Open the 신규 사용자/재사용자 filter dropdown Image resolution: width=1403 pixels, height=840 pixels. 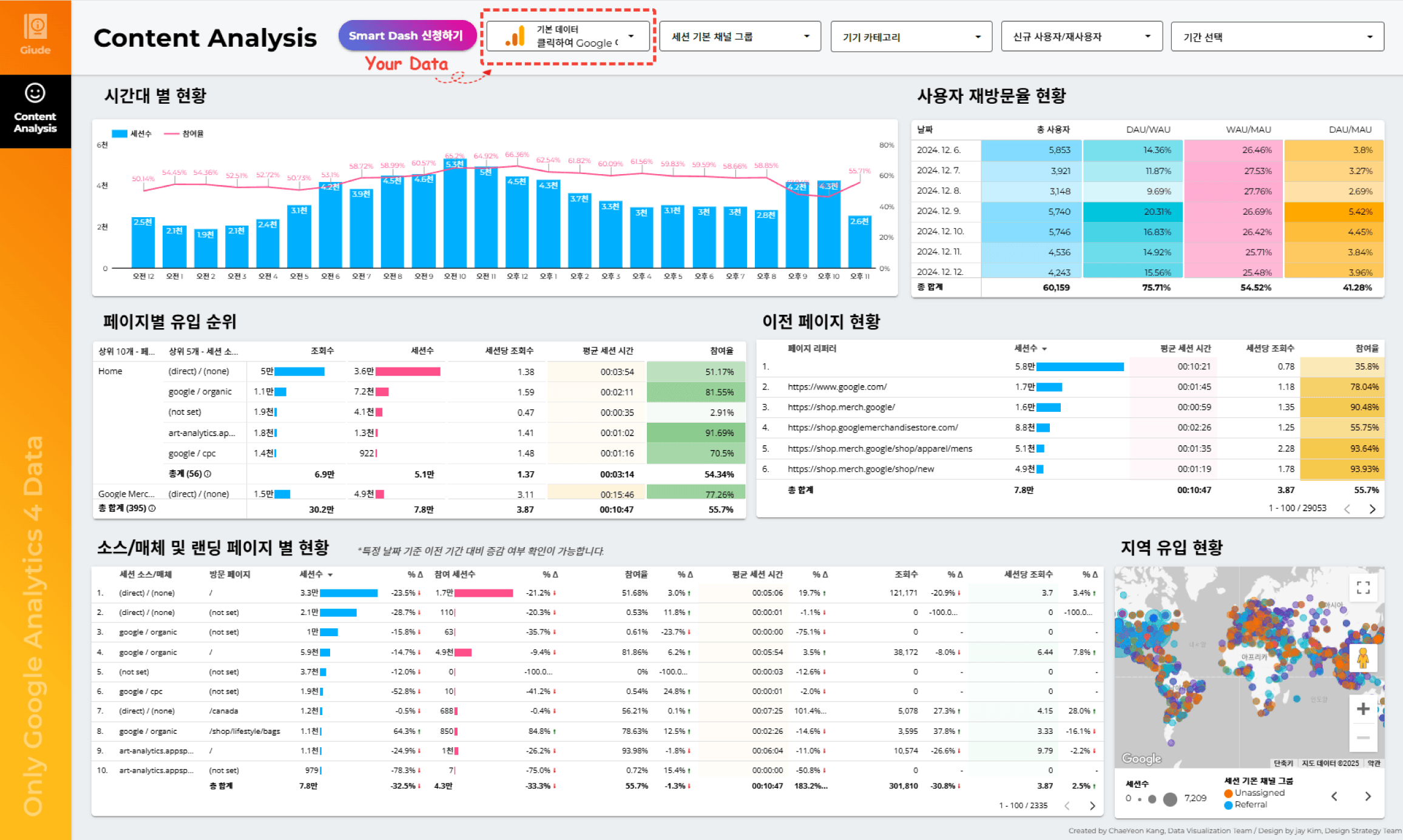pos(1081,36)
